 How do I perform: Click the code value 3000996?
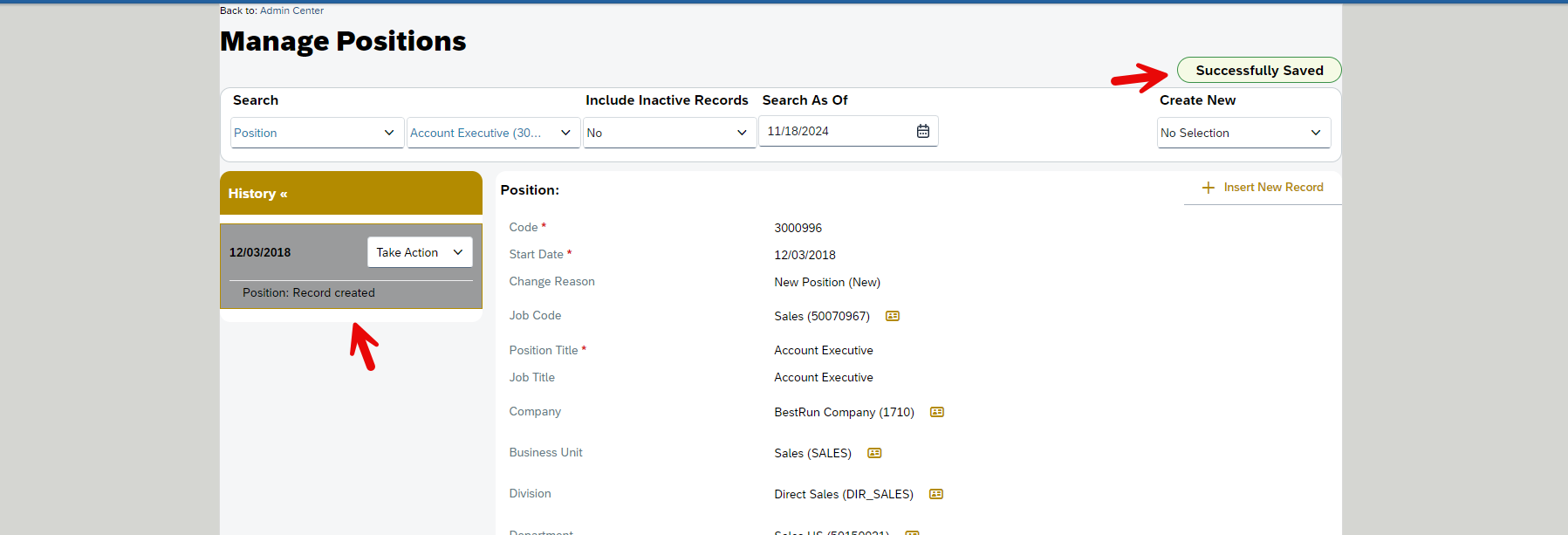(x=798, y=228)
